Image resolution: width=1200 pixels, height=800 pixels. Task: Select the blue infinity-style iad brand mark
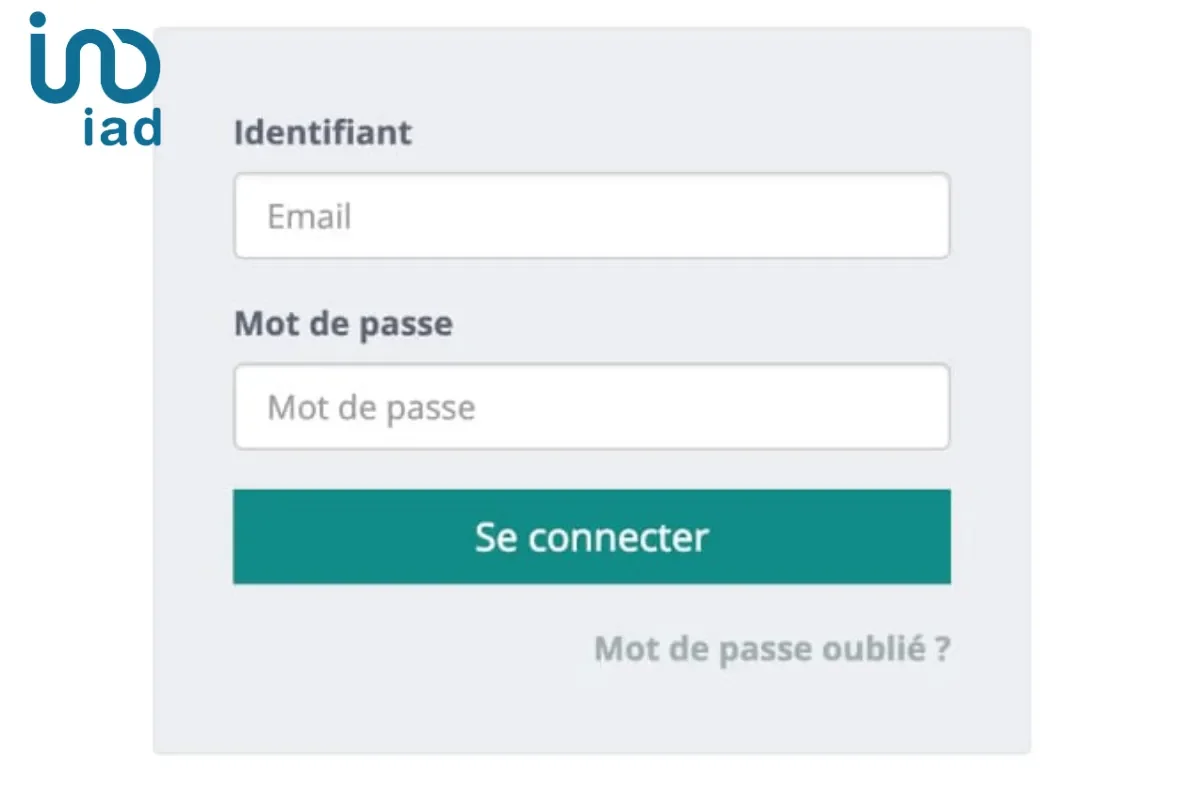[95, 60]
